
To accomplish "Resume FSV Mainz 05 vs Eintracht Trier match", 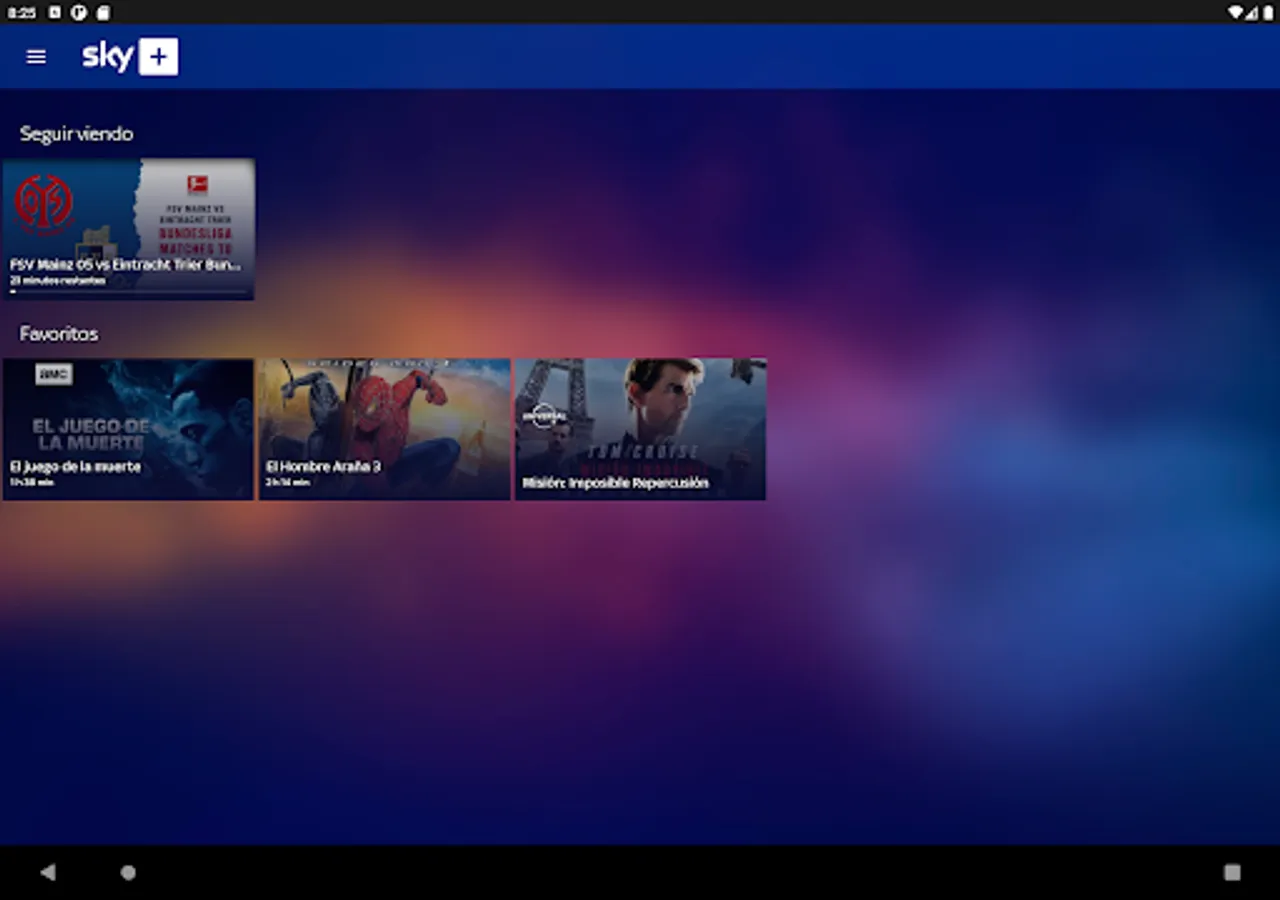I will point(128,229).
